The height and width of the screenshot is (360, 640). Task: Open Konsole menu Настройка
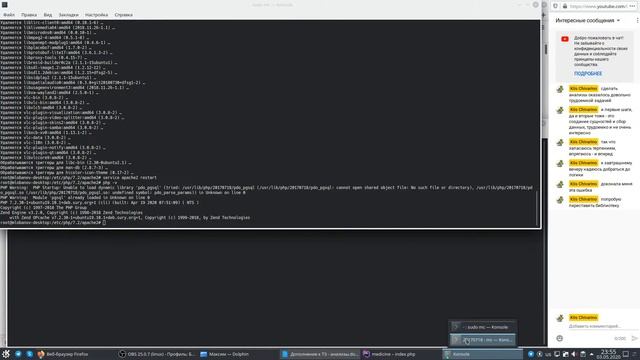96,15
